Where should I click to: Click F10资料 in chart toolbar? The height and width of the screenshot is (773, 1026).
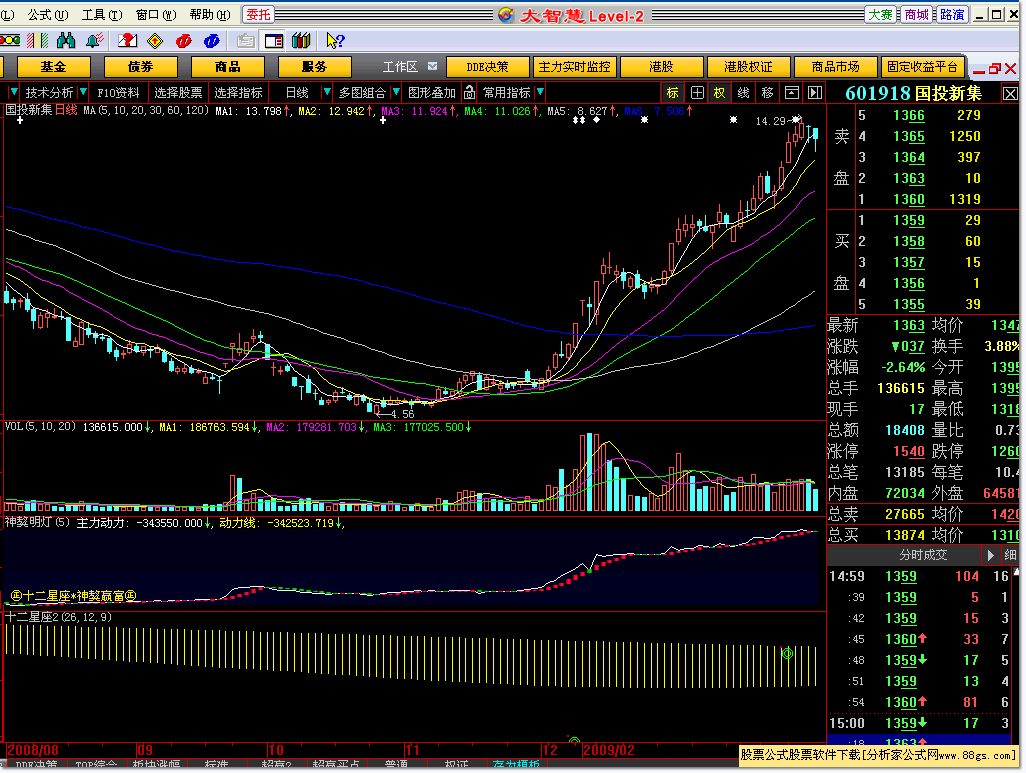pyautogui.click(x=118, y=92)
